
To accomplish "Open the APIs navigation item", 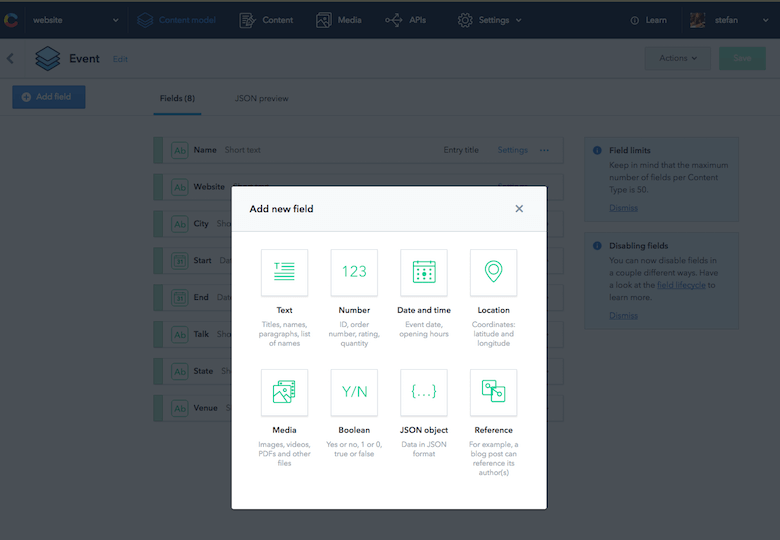I will point(406,20).
